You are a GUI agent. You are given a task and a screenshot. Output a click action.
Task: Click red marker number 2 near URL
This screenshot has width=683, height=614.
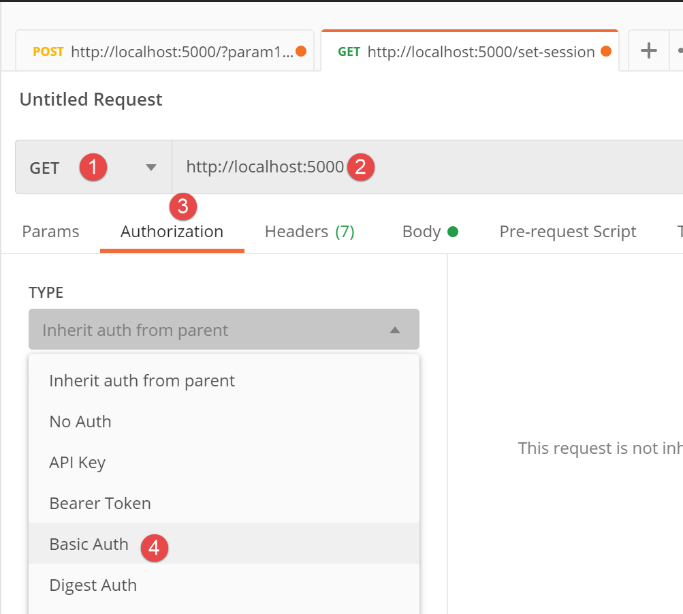pyautogui.click(x=361, y=167)
